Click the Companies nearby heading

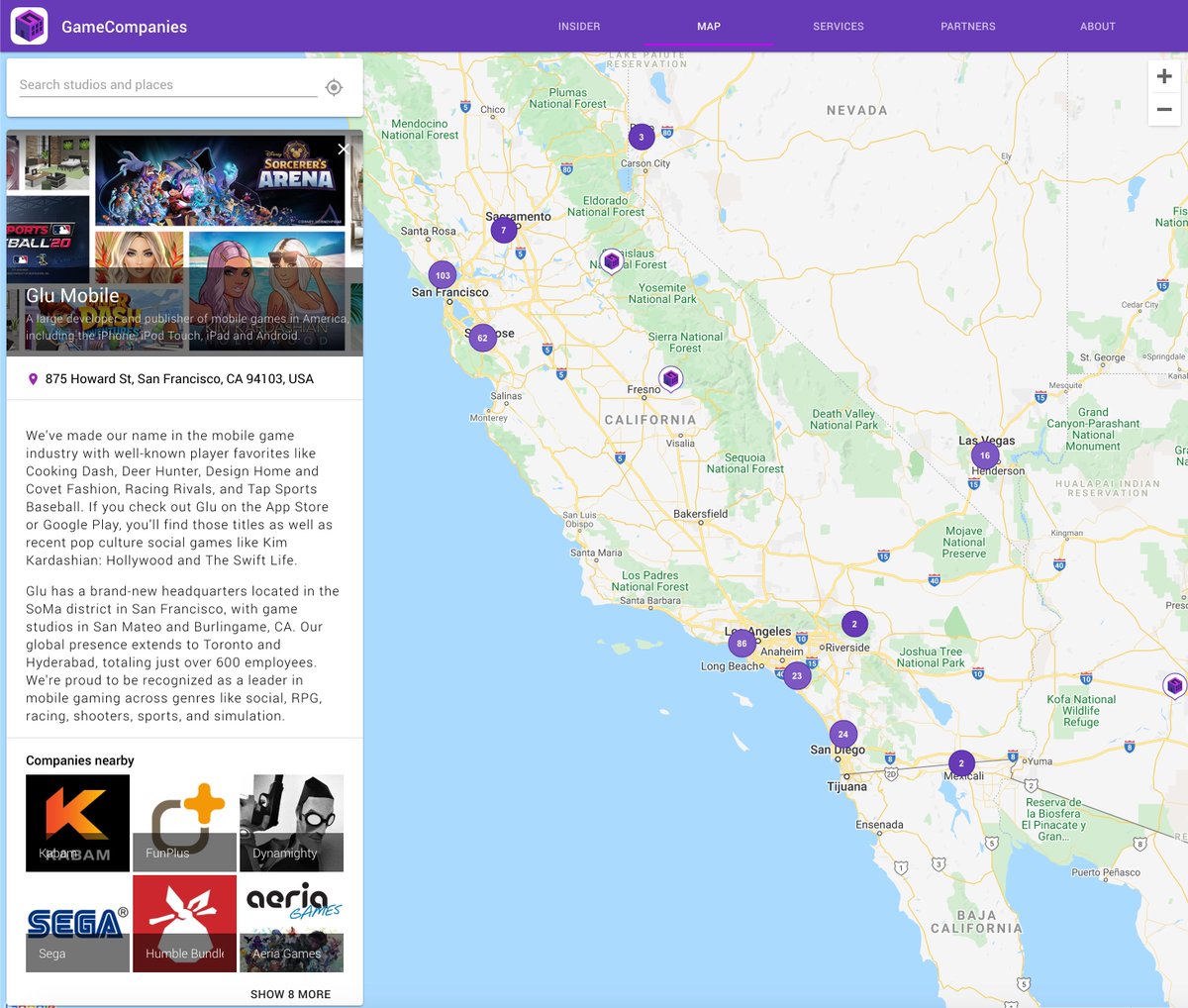tap(80, 760)
